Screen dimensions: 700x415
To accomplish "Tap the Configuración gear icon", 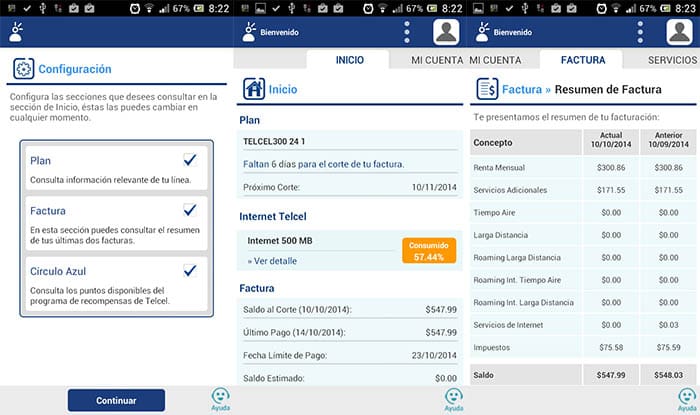I will click(x=24, y=69).
